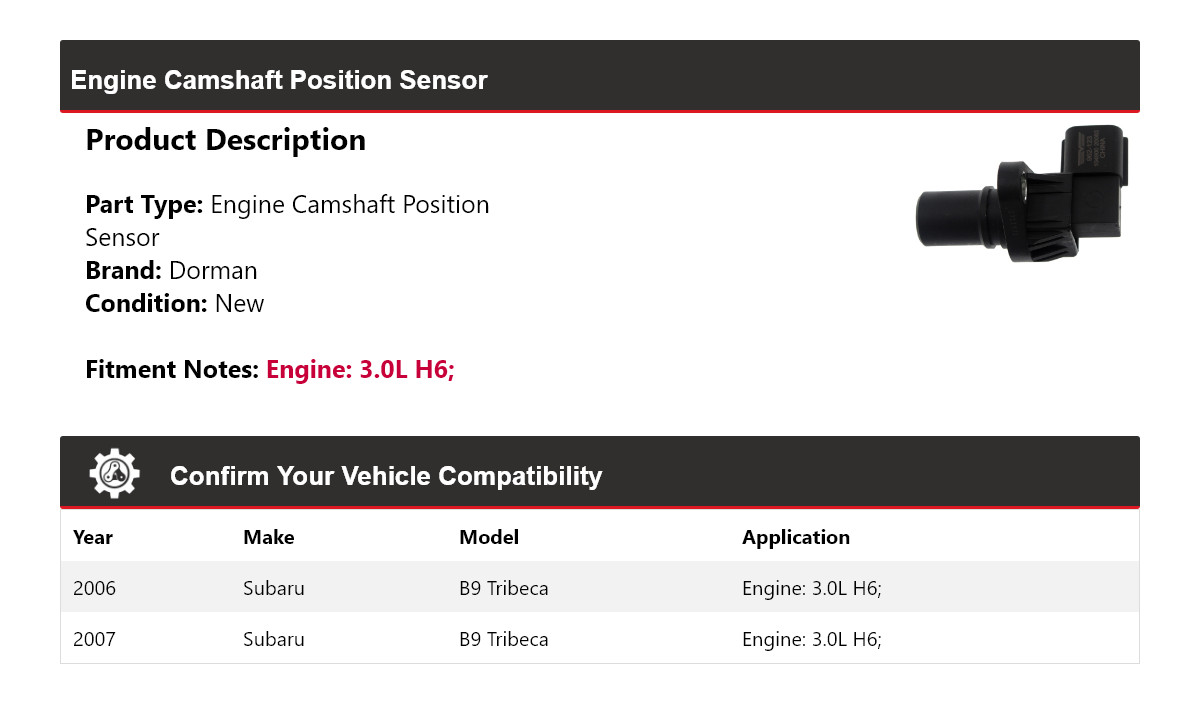This screenshot has height=704, width=1200.
Task: Click the red Engine: 3.0L H6 fitment note
Action: tap(360, 370)
